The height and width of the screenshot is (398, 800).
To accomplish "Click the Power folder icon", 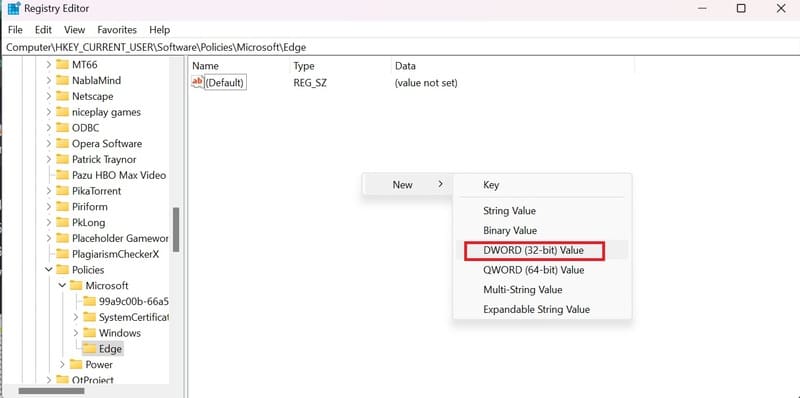I will (x=76, y=364).
